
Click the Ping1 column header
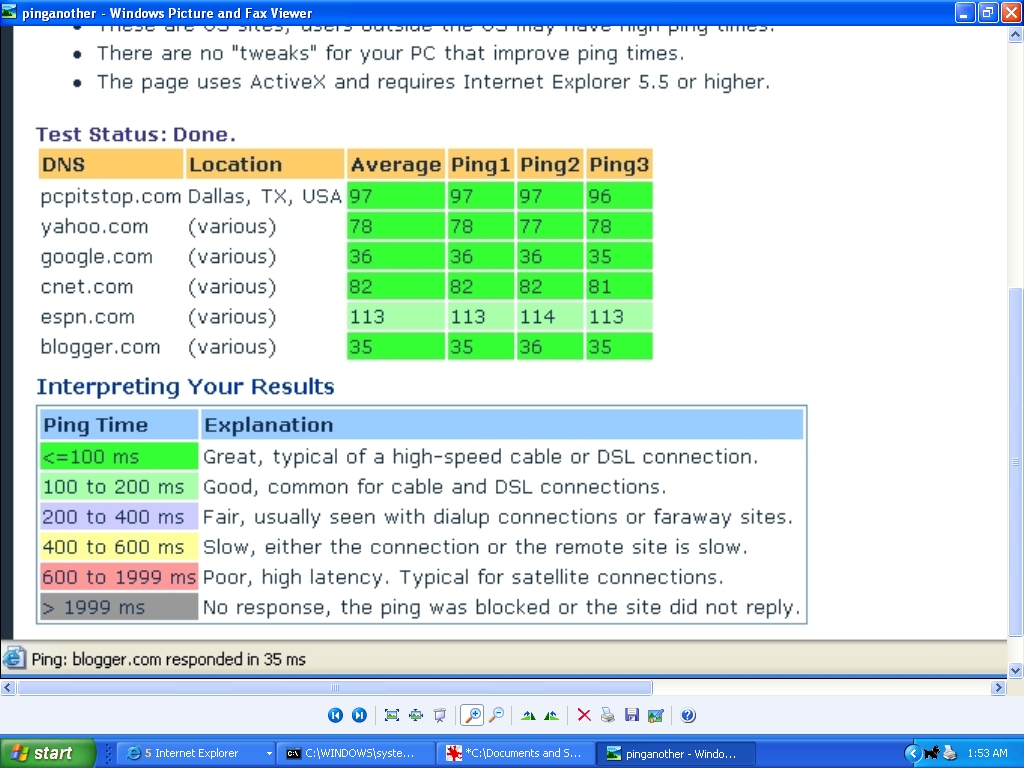click(x=481, y=164)
